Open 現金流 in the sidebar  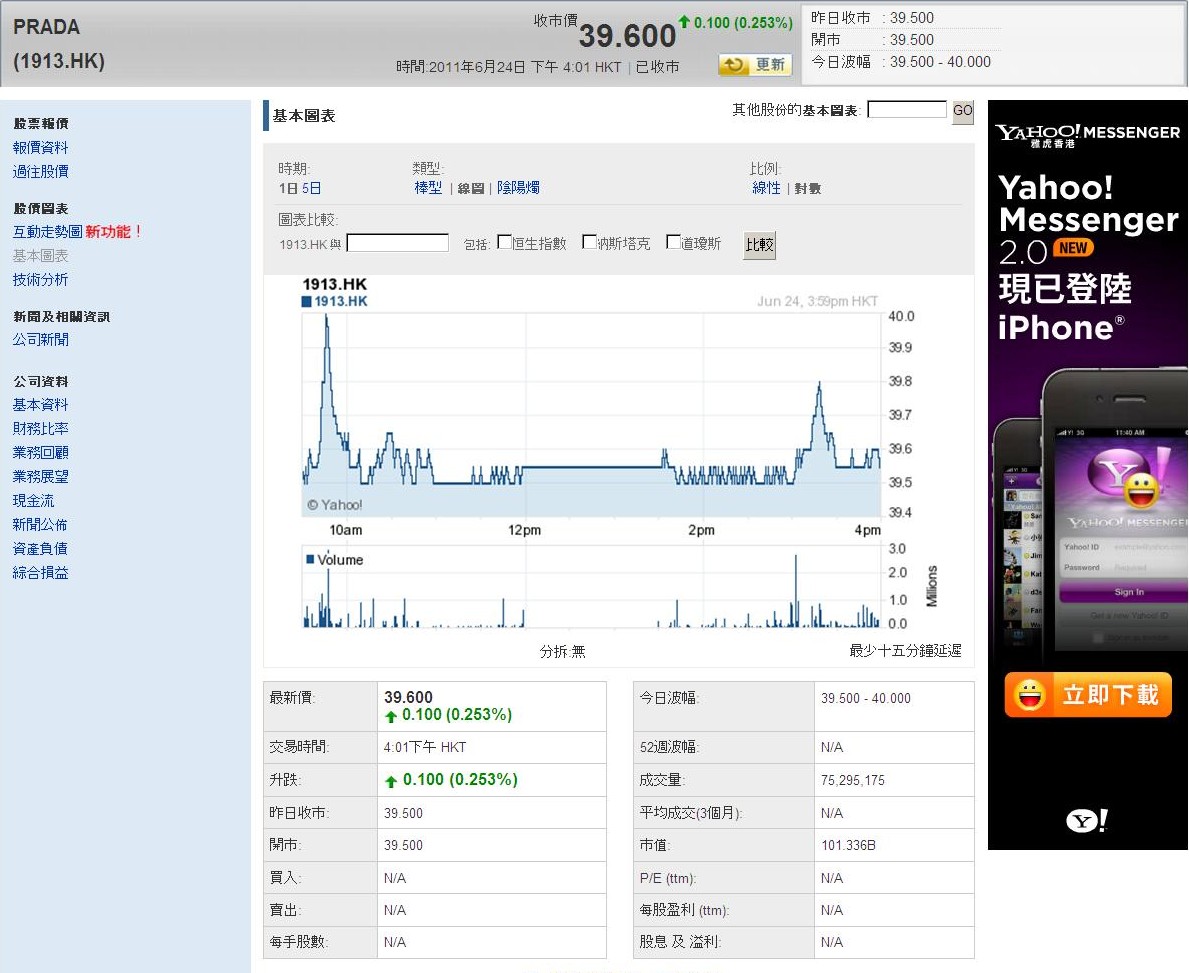[x=33, y=501]
